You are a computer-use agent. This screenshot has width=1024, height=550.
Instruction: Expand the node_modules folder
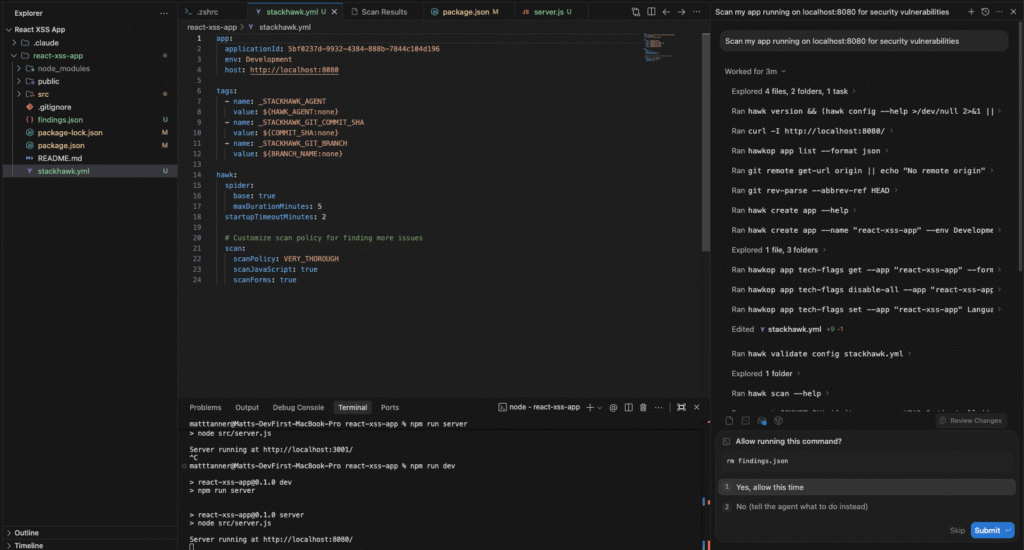19,69
